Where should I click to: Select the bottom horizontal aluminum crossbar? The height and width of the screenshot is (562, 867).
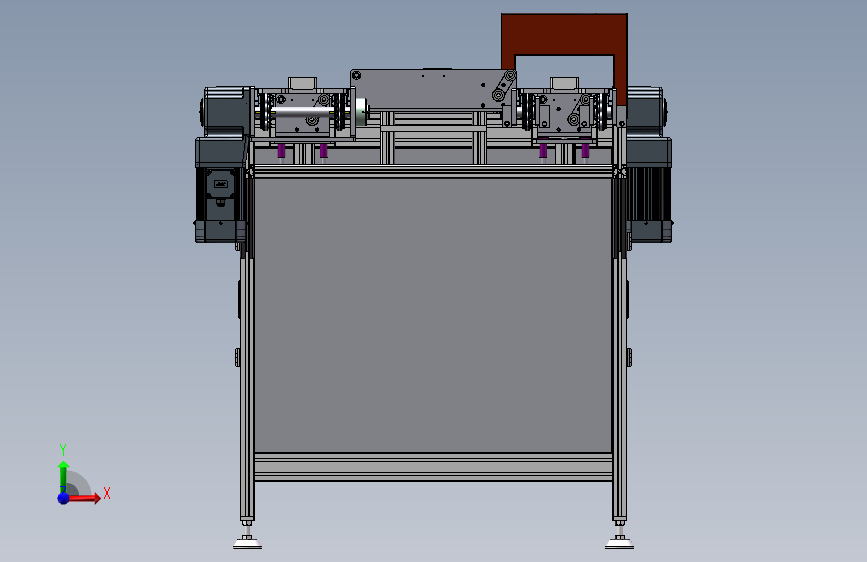(x=433, y=467)
